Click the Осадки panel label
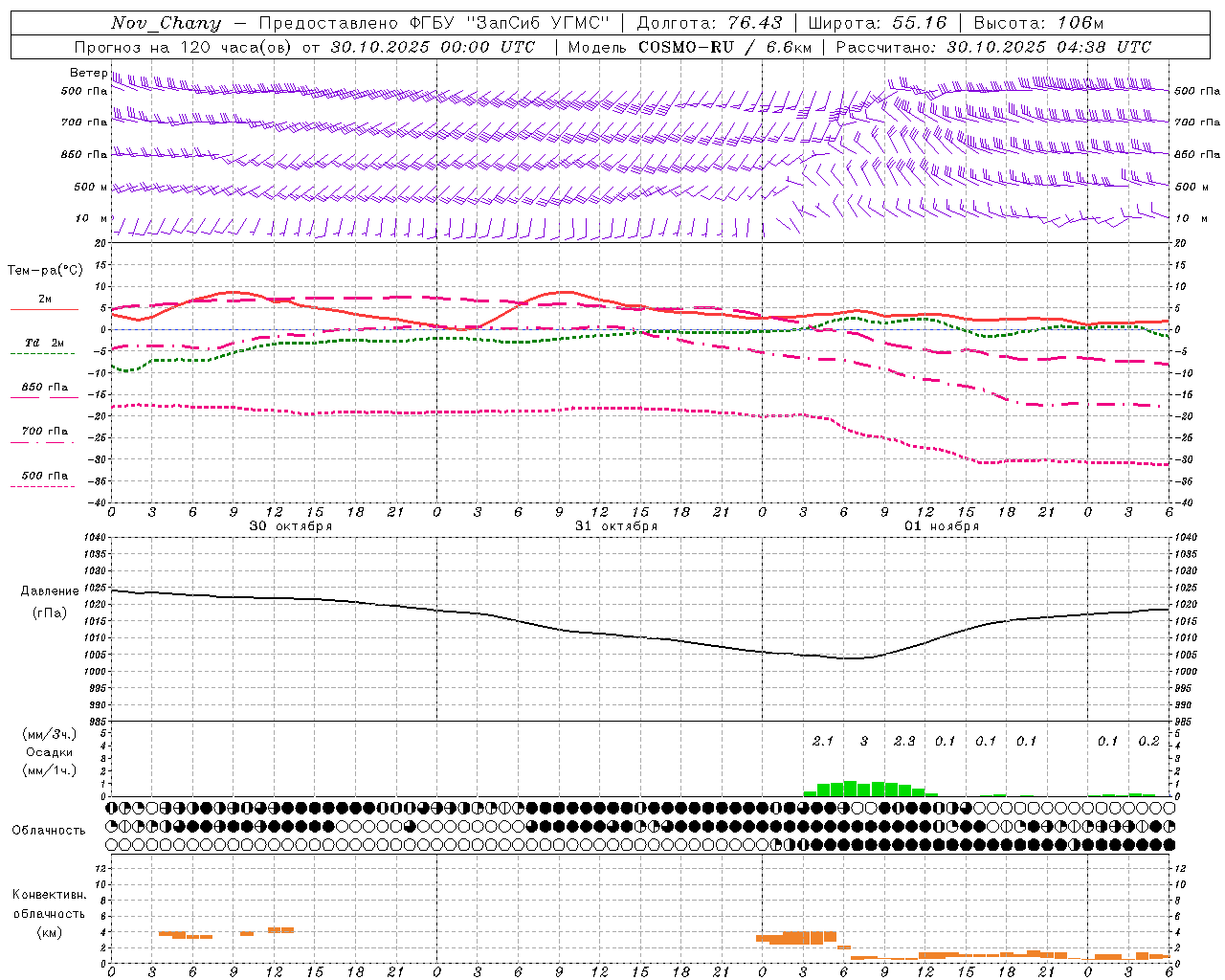Image resolution: width=1225 pixels, height=980 pixels. pos(50,752)
